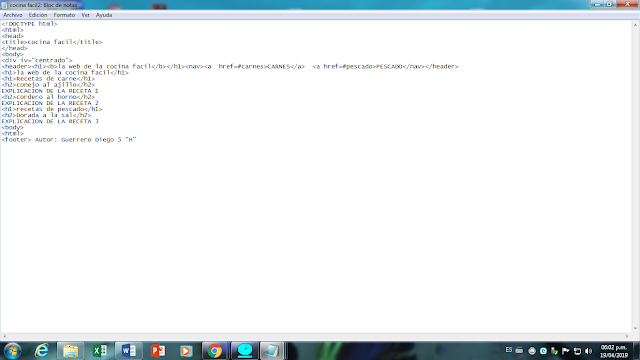This screenshot has width=640, height=360.
Task: Click on the '<div iv="centrado">' line
Action: tap(37, 60)
